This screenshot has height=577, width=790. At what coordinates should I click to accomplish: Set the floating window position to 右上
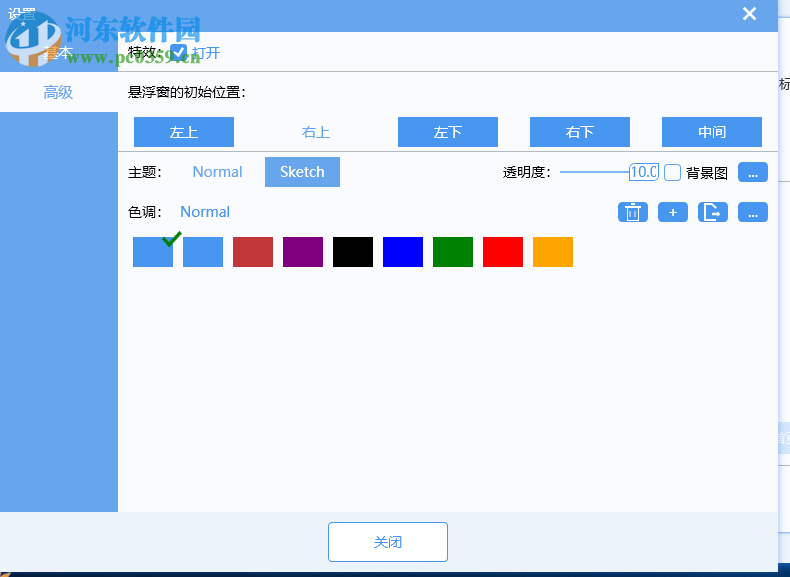pos(316,132)
